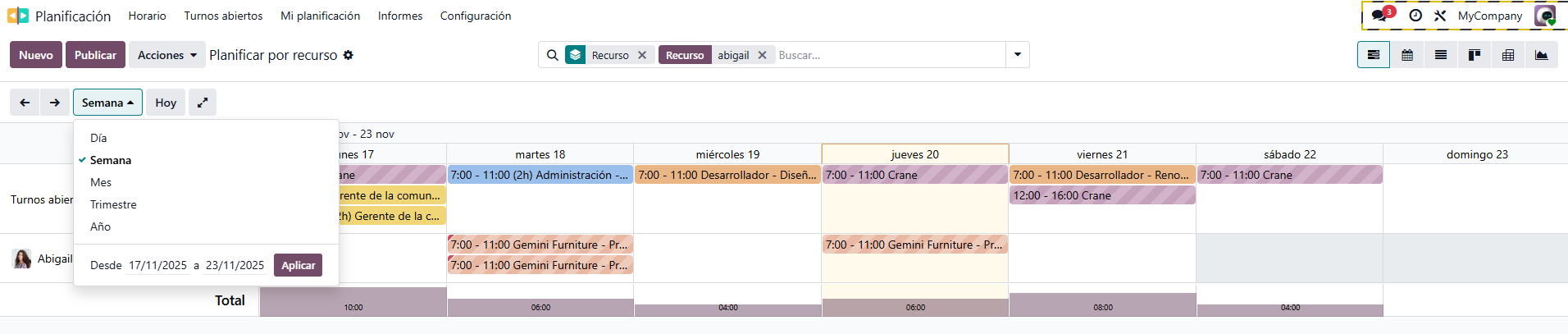Select the Mes scale option
1568x334 pixels.
coord(101,182)
